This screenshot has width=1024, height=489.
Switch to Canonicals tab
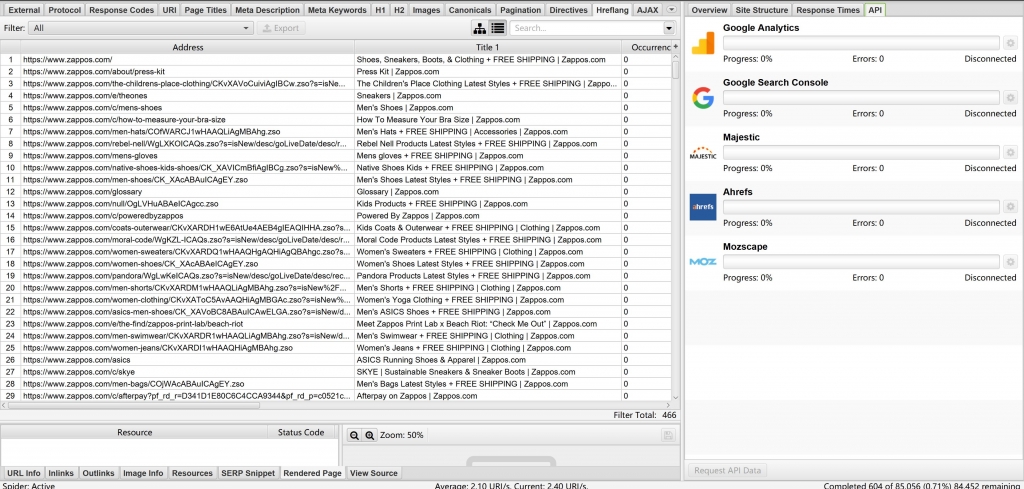pyautogui.click(x=470, y=10)
